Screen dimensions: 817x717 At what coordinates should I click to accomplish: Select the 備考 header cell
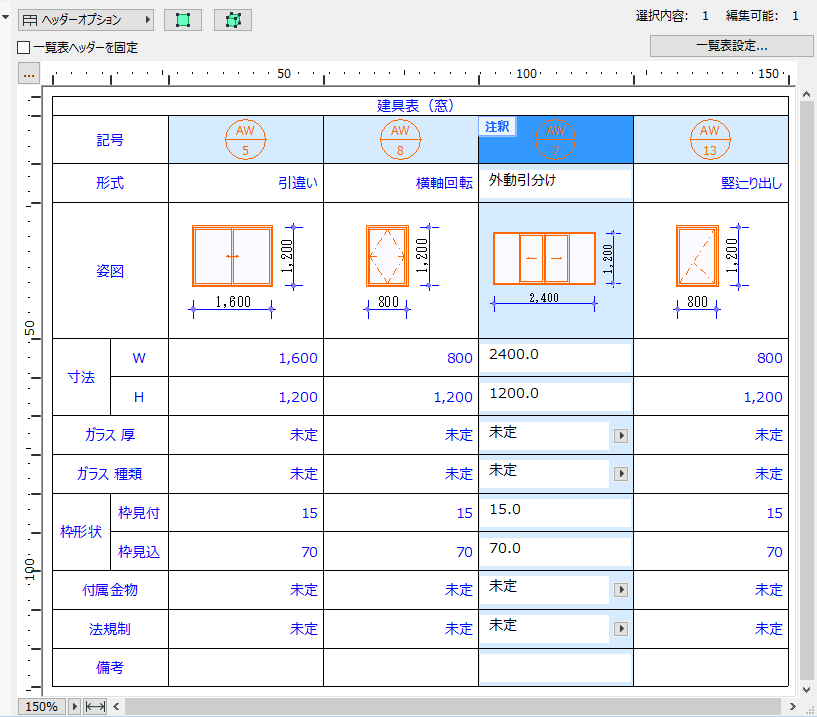coord(110,667)
